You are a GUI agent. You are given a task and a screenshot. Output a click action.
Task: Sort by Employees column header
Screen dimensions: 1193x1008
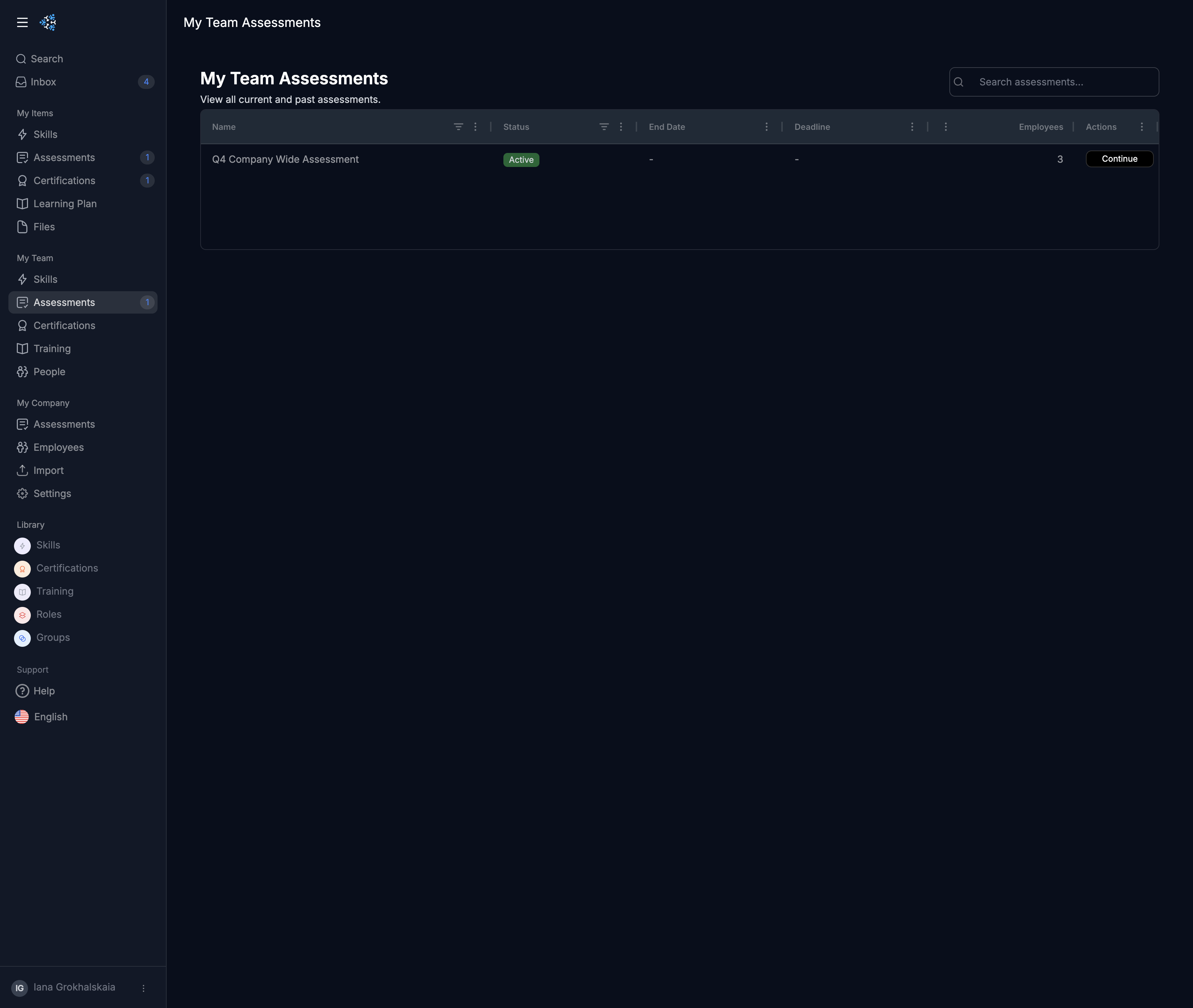pos(1040,127)
